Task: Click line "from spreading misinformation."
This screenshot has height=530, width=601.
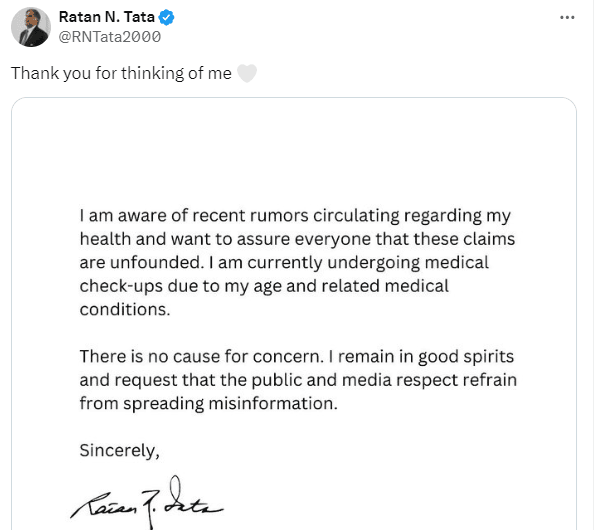Action: click(x=209, y=403)
